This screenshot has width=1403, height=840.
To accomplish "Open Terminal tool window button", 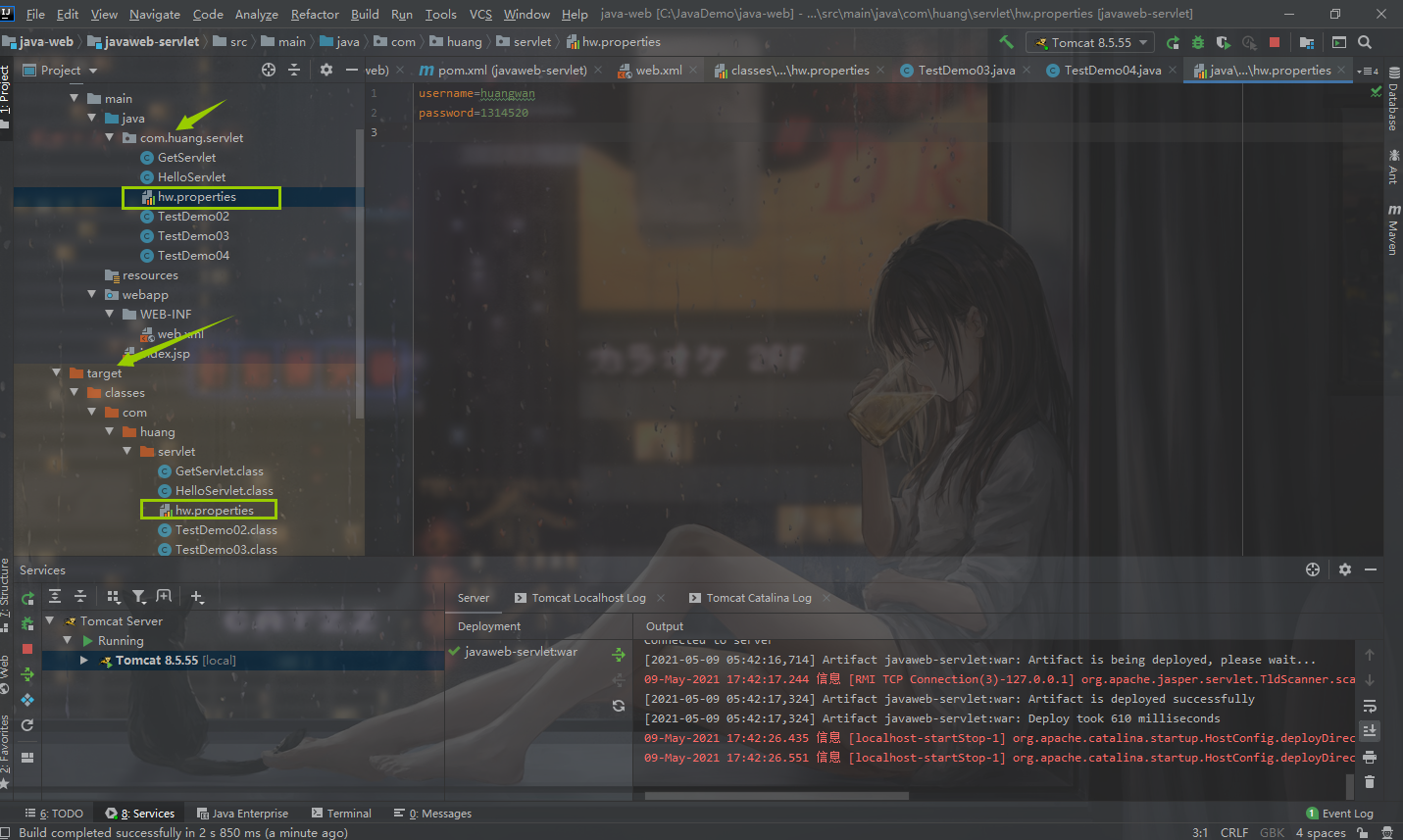I will 341,814.
